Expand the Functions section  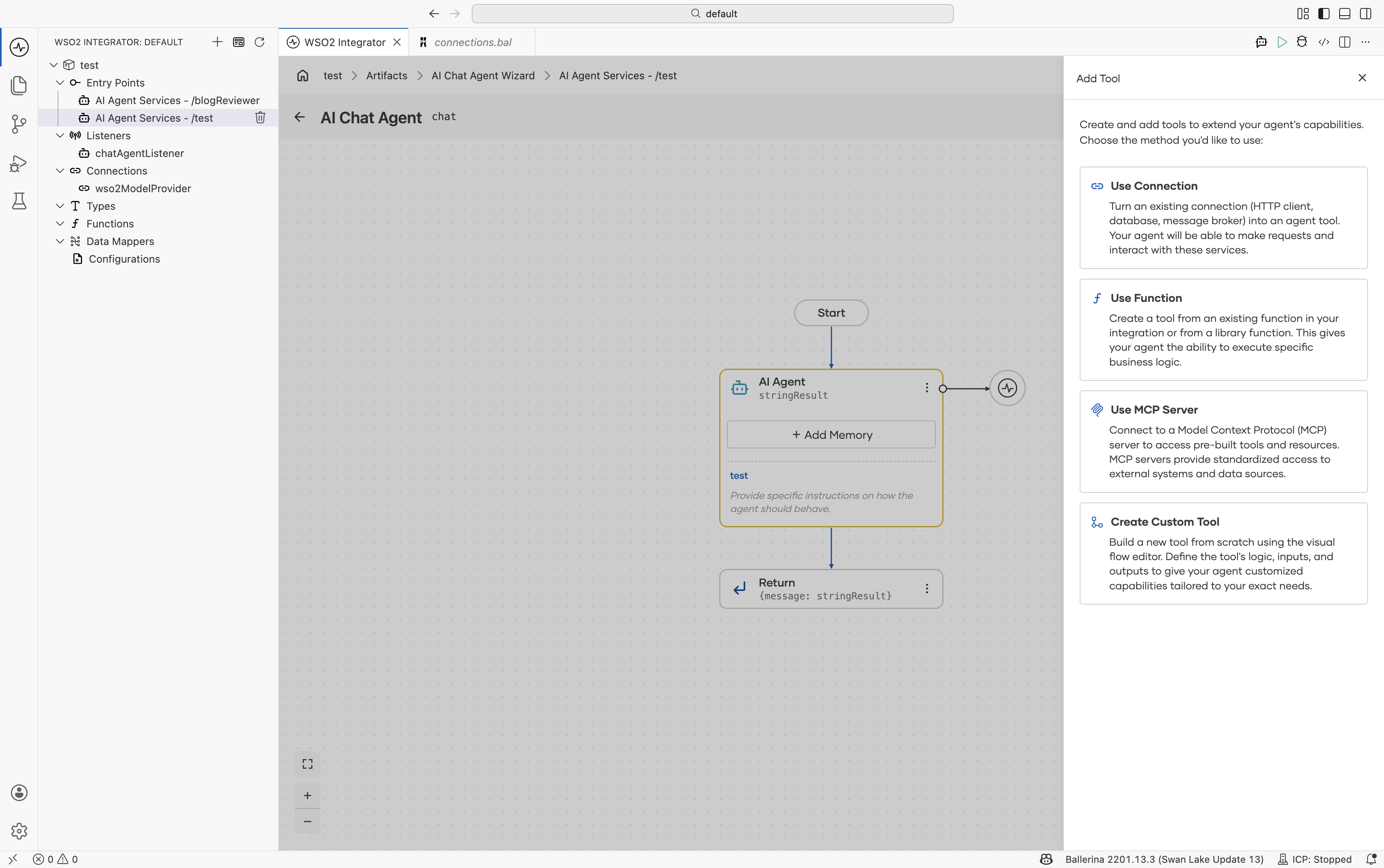click(x=60, y=224)
